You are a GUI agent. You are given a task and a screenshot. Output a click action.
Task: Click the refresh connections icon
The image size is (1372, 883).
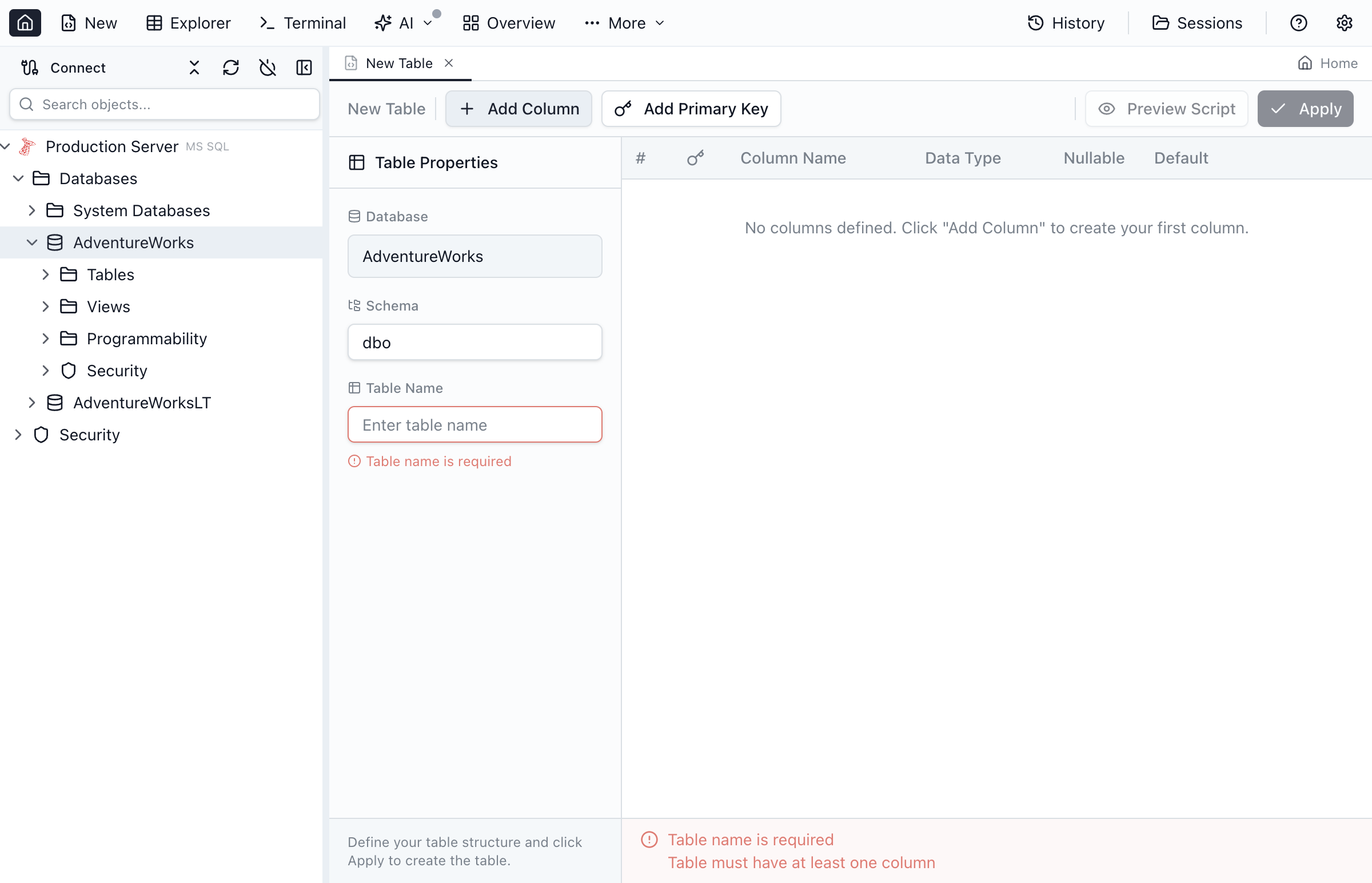tap(230, 67)
